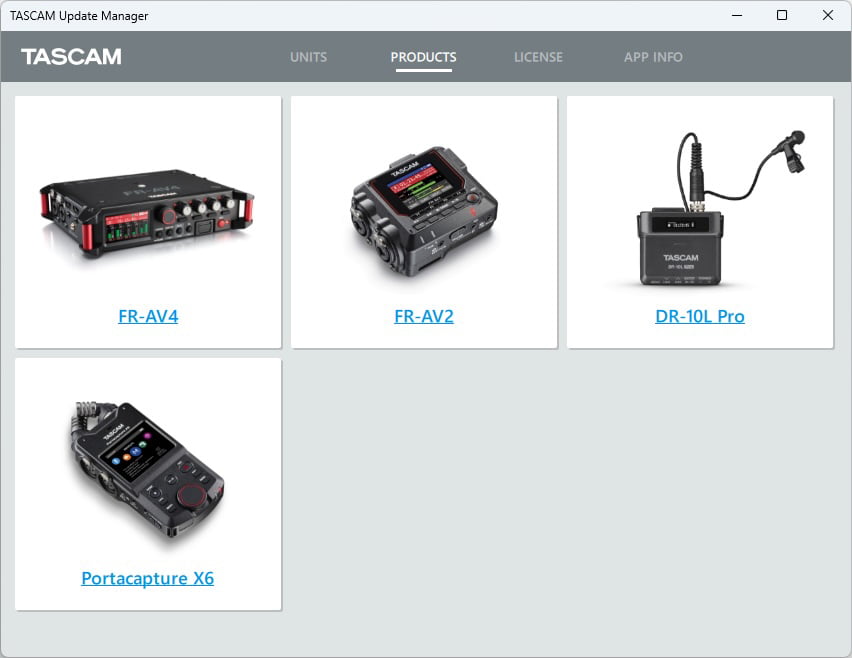This screenshot has width=852, height=658.
Task: Minimize the TASCAM Update Manager window
Action: coord(736,15)
